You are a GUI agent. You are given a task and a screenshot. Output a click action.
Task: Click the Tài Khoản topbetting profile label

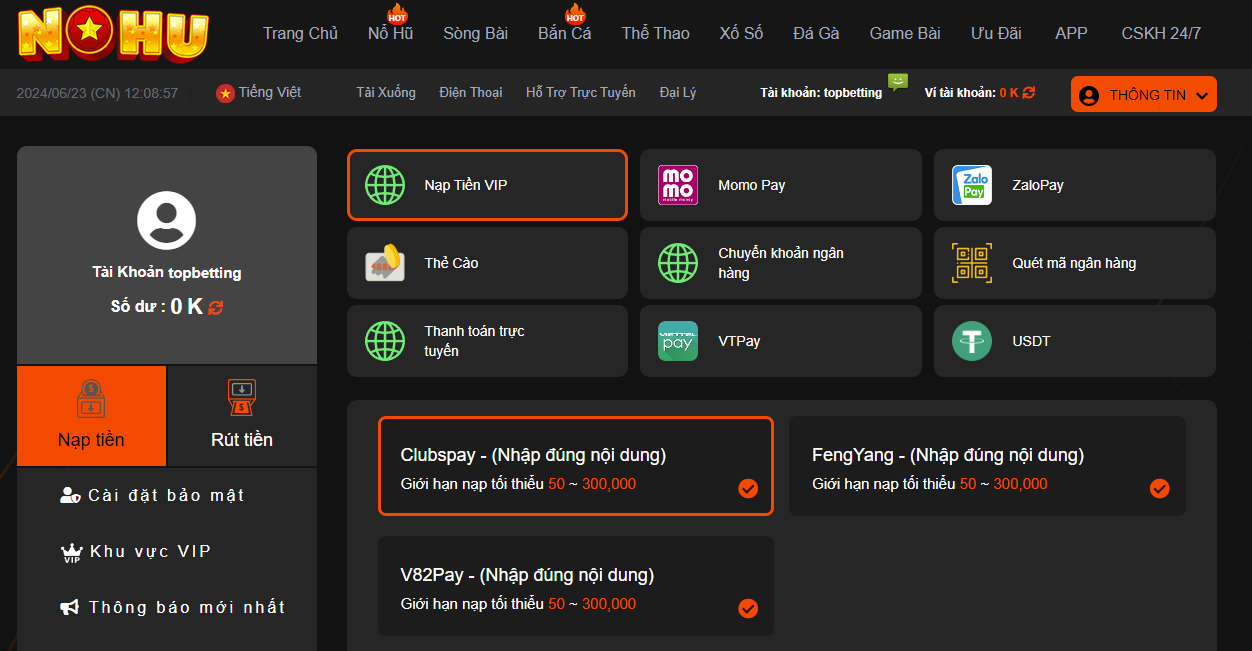click(x=167, y=273)
